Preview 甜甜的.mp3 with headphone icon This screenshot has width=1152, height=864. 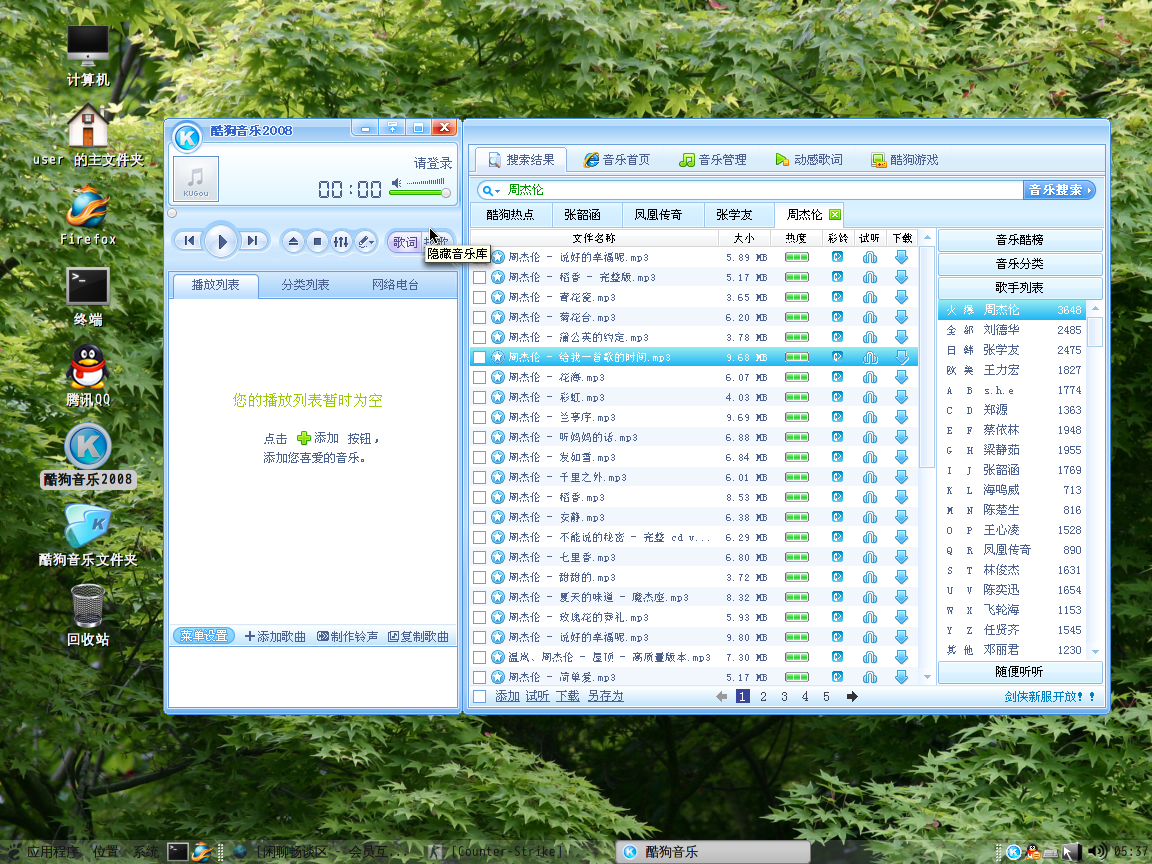[x=870, y=577]
